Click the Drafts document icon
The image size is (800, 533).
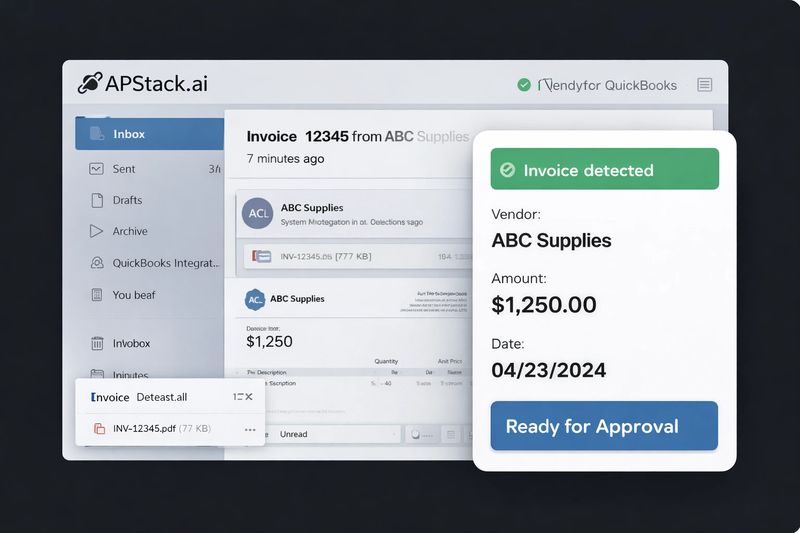pos(97,200)
